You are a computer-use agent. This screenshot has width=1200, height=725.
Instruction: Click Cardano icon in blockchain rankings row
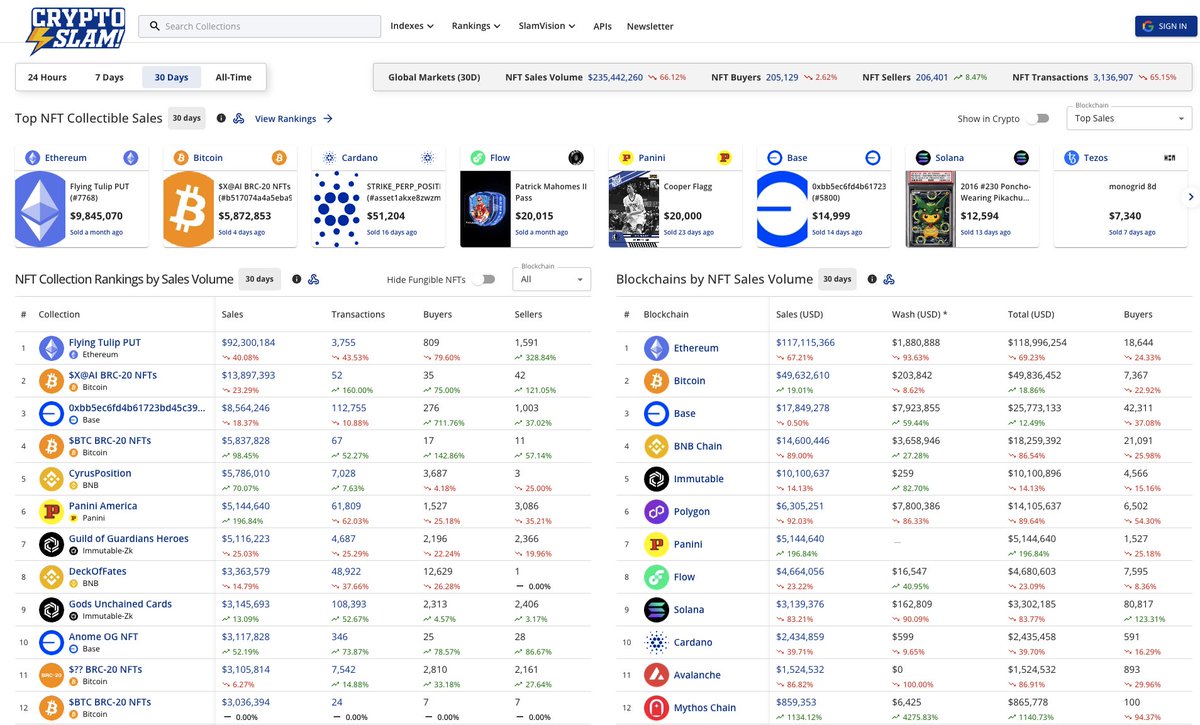tap(656, 642)
